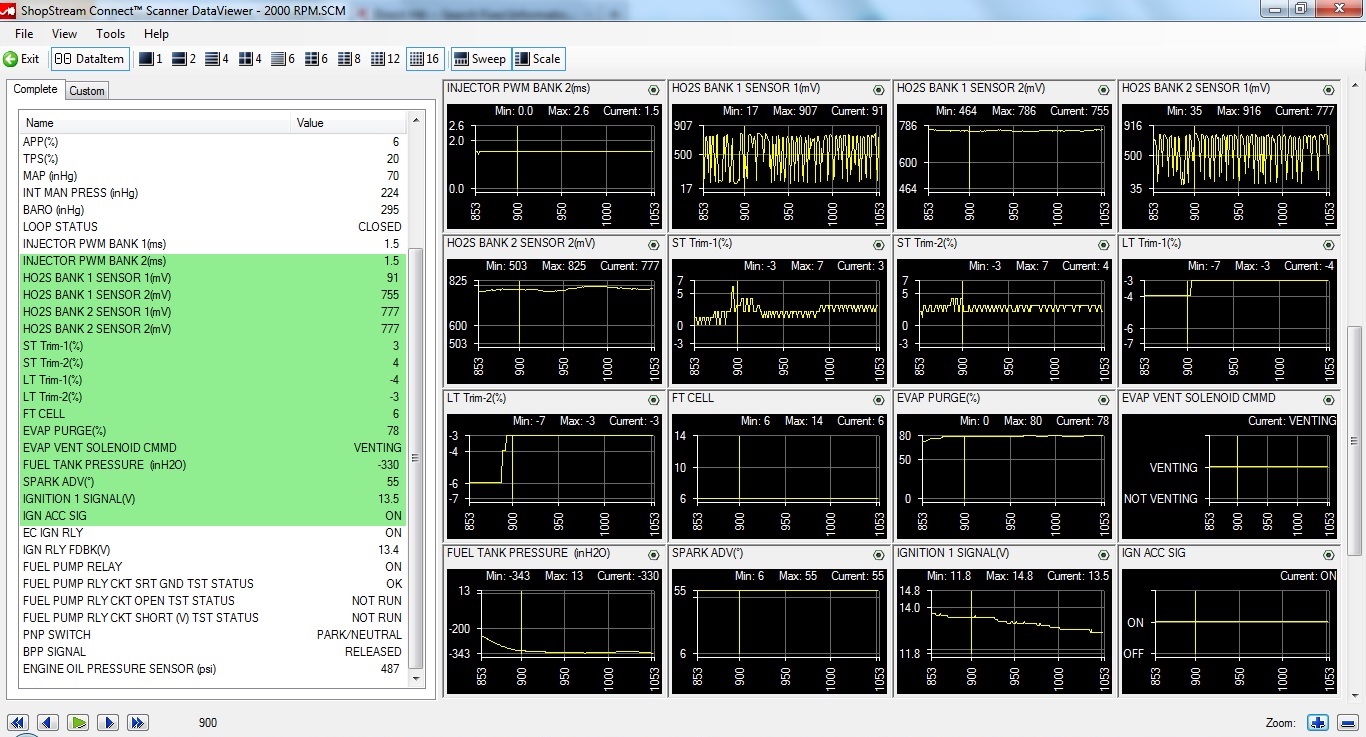Select the 6-graph grid layout
Screen dimensions: 1366x737
(316, 59)
